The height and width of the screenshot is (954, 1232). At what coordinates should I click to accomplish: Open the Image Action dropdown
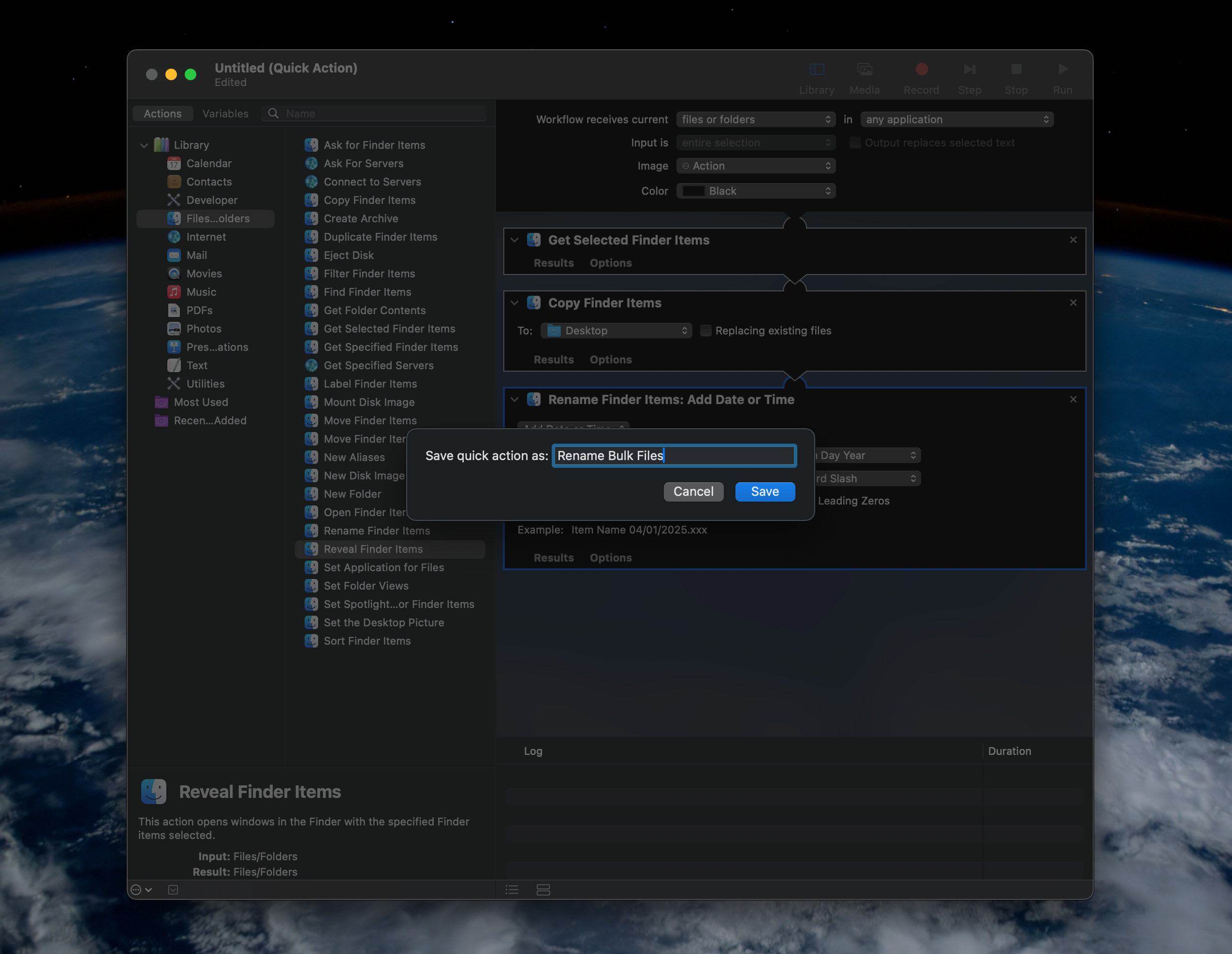tap(756, 166)
